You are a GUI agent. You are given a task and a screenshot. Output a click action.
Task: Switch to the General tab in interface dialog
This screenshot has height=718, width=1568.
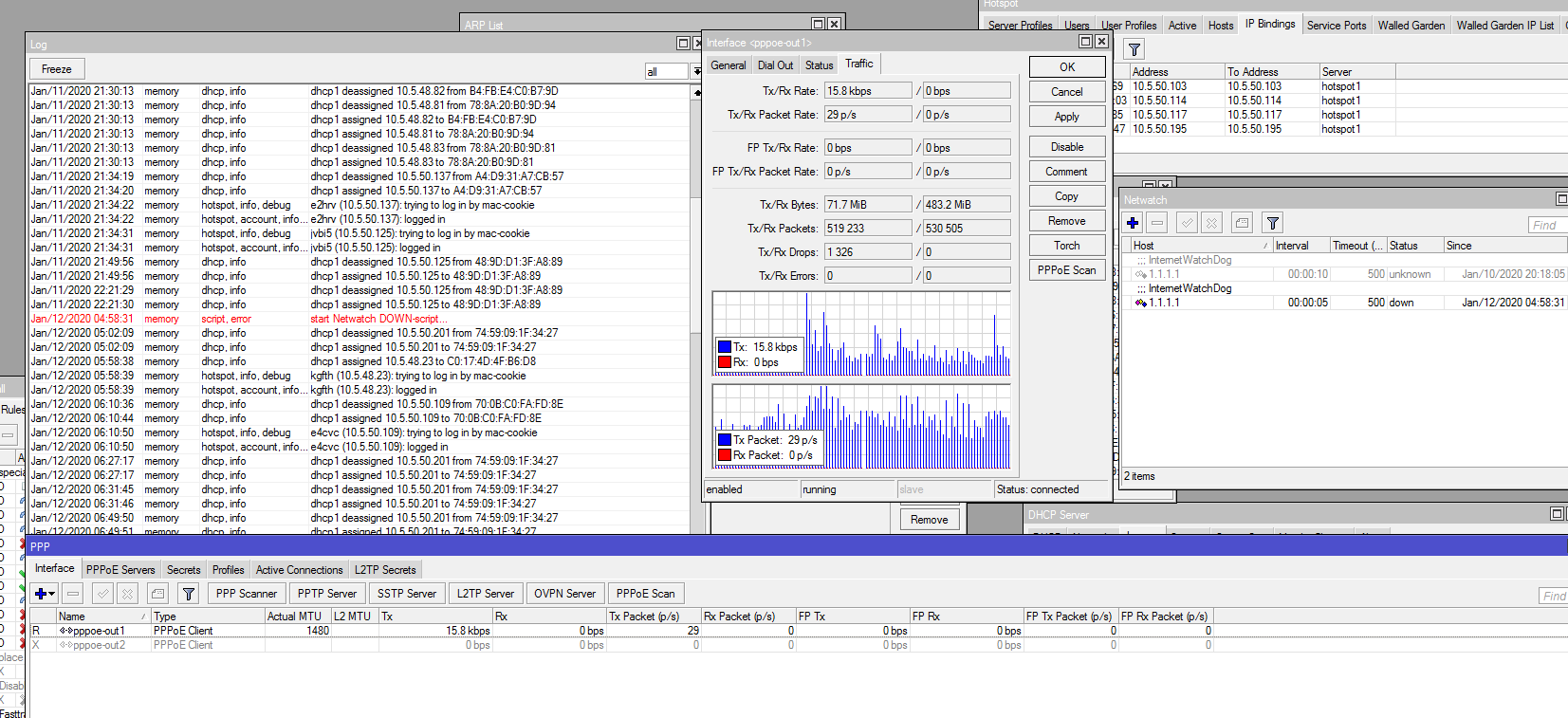(729, 65)
